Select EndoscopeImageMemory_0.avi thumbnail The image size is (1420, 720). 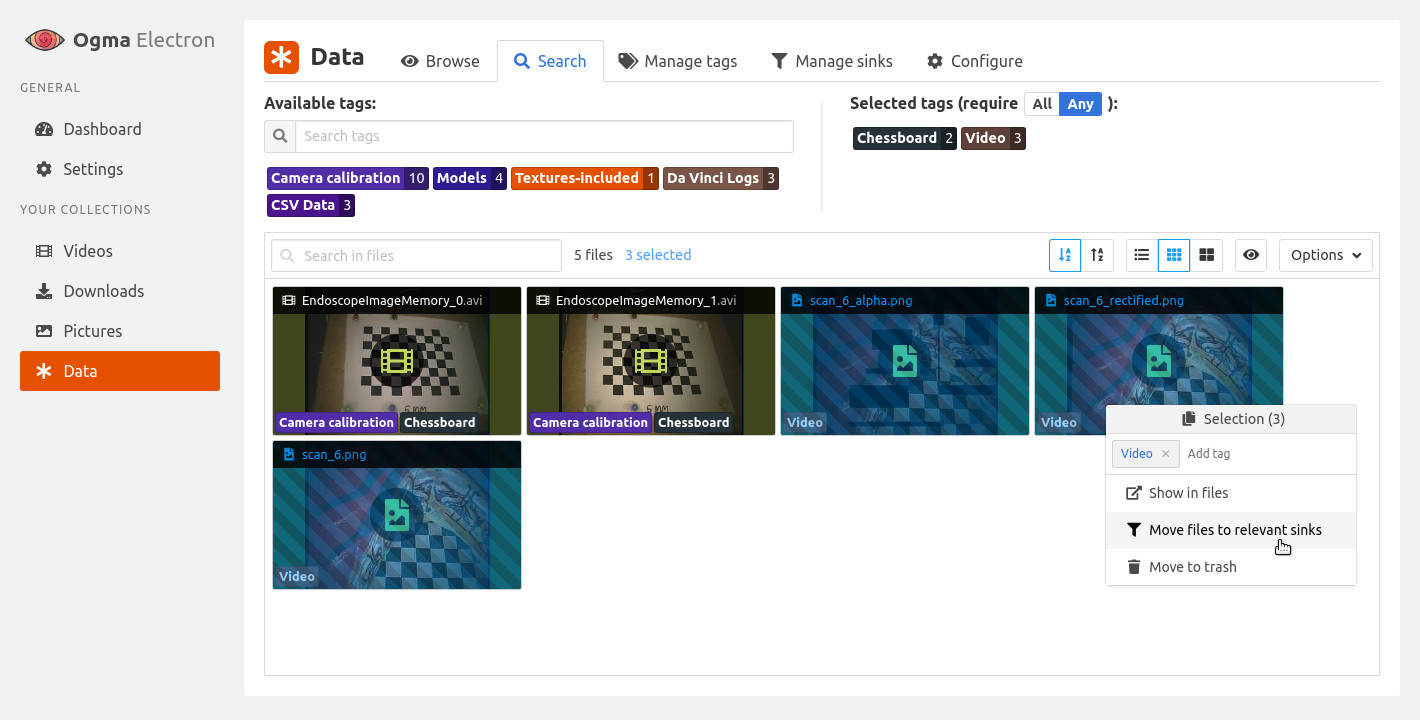397,361
